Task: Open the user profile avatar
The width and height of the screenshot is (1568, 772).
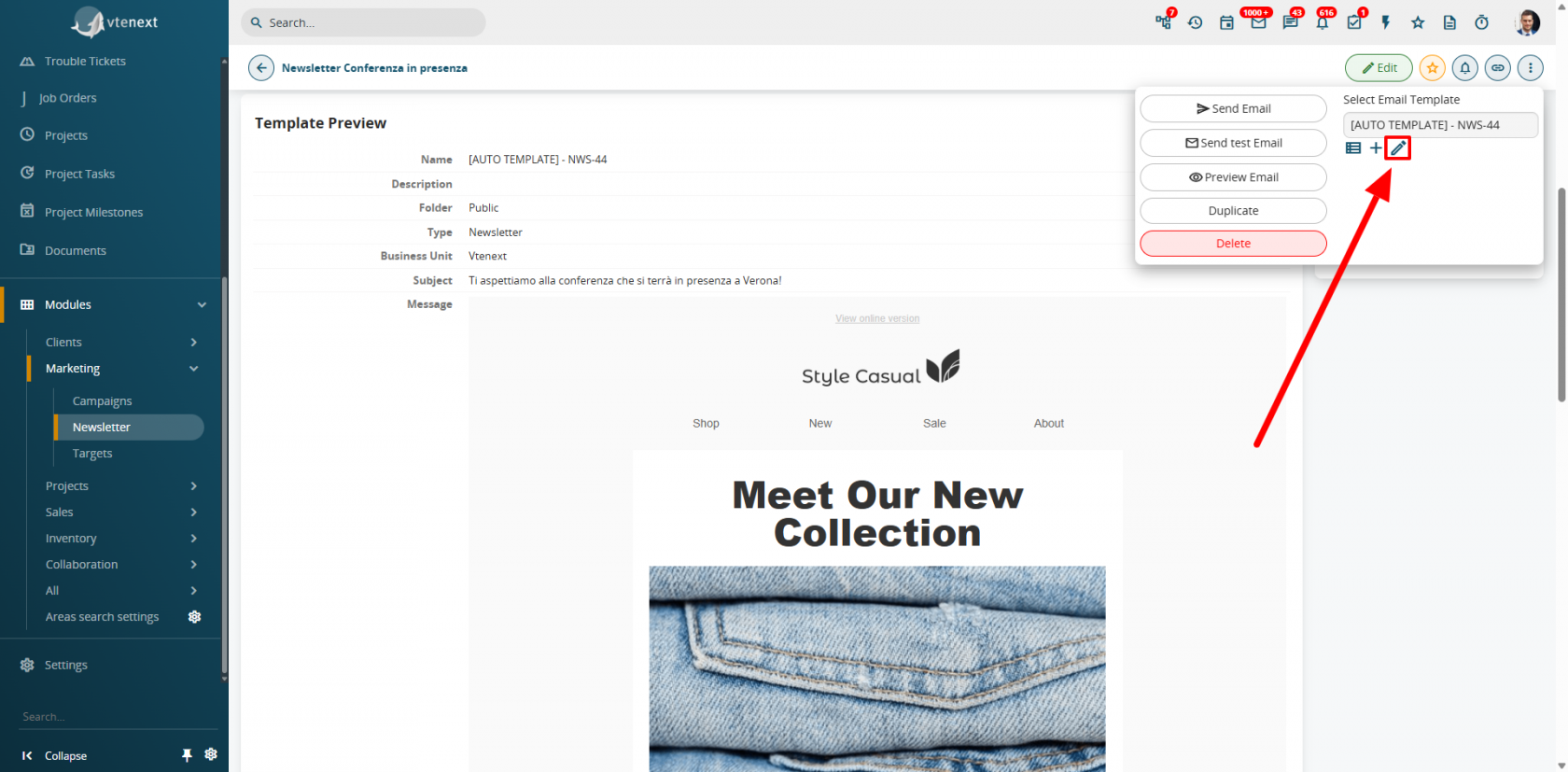Action: [1528, 22]
